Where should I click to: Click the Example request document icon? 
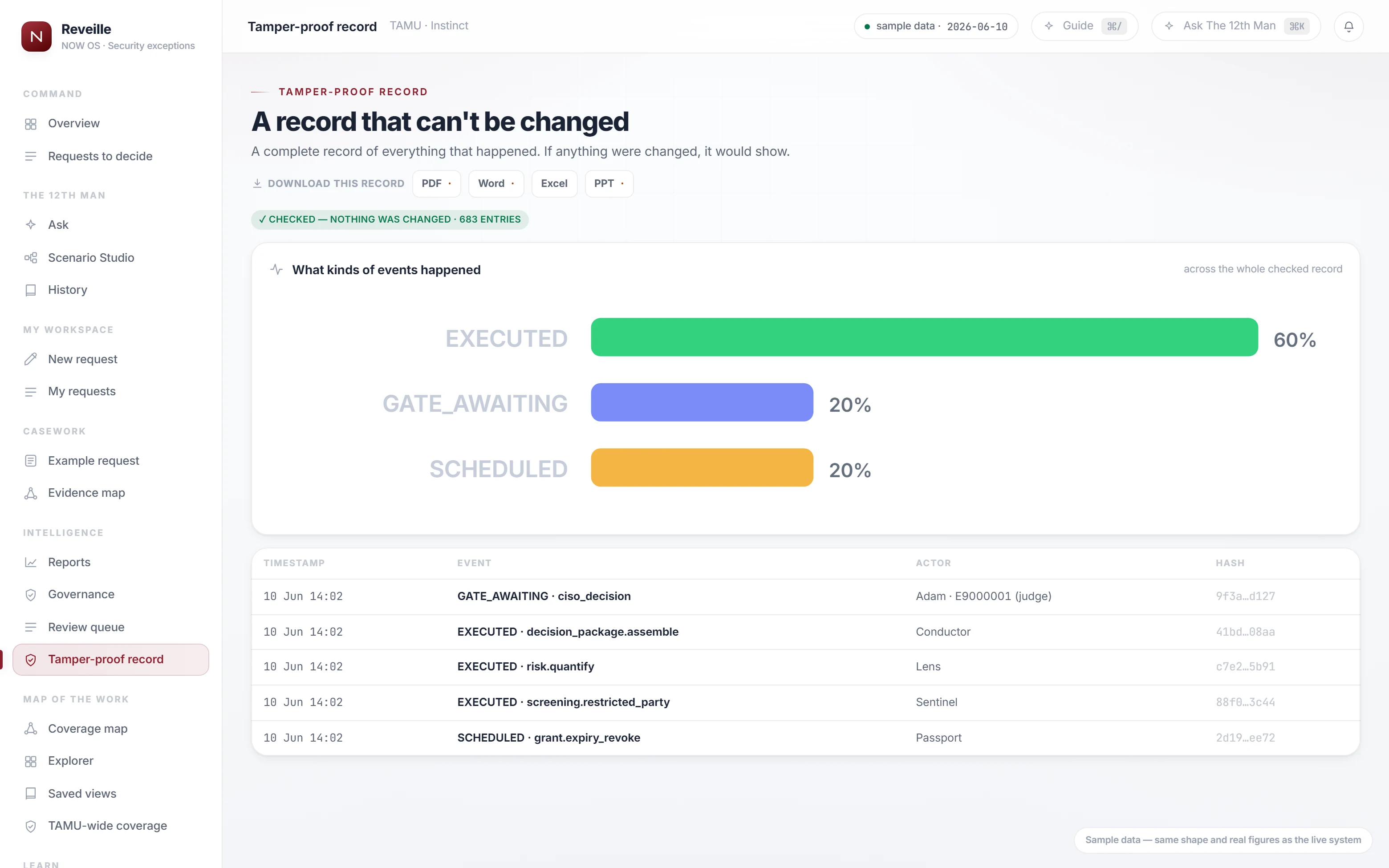click(31, 460)
